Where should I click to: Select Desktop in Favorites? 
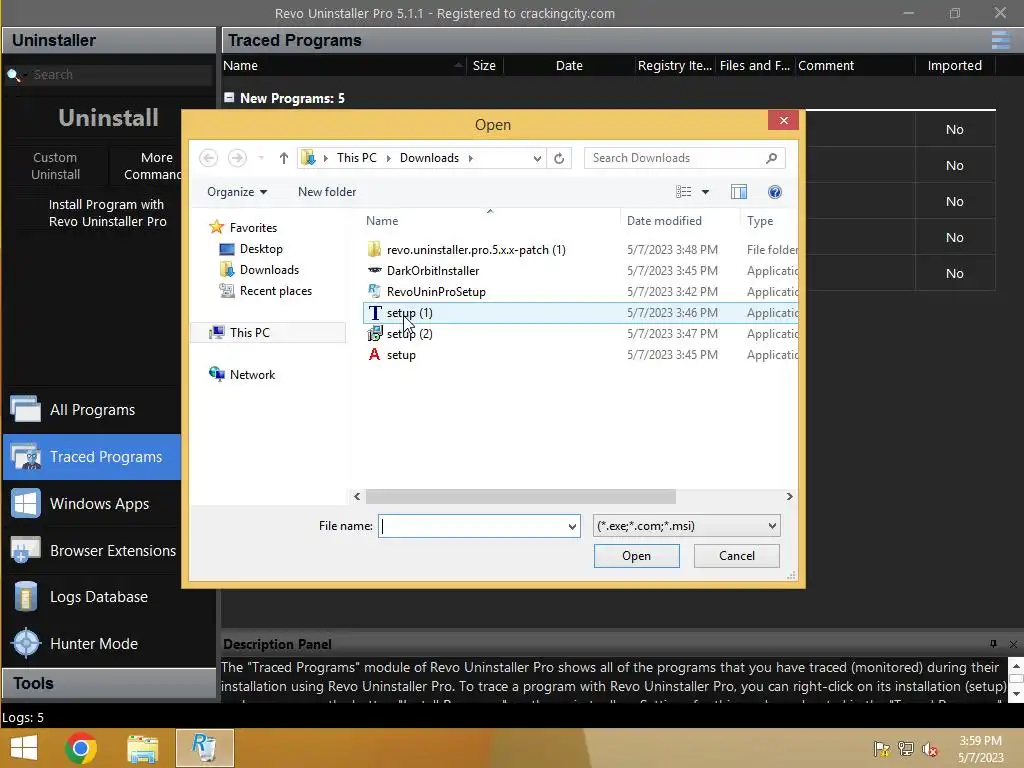261,249
